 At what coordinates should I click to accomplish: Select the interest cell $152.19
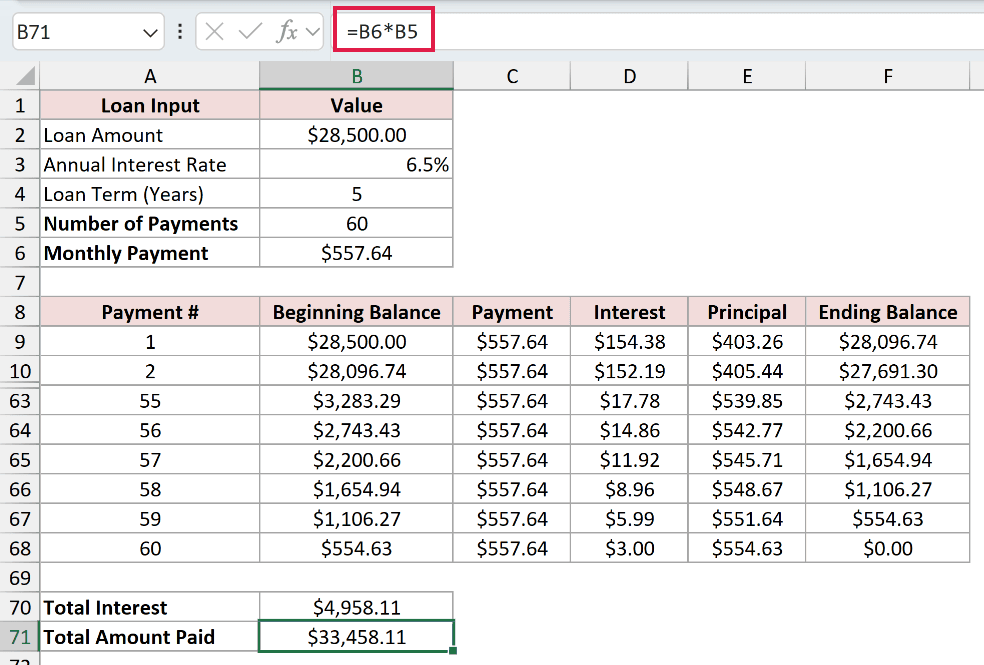pos(629,371)
